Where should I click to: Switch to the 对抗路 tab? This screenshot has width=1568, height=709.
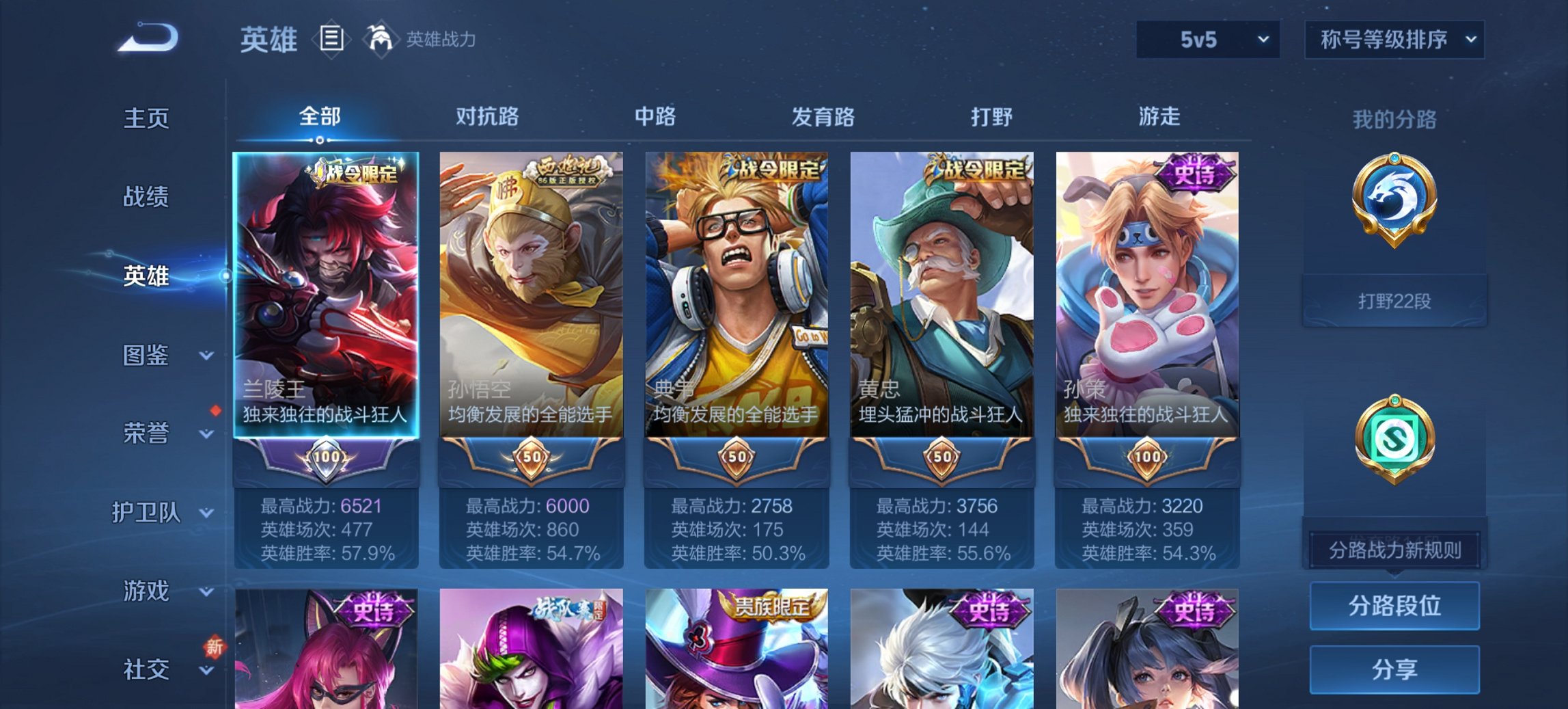pos(487,116)
